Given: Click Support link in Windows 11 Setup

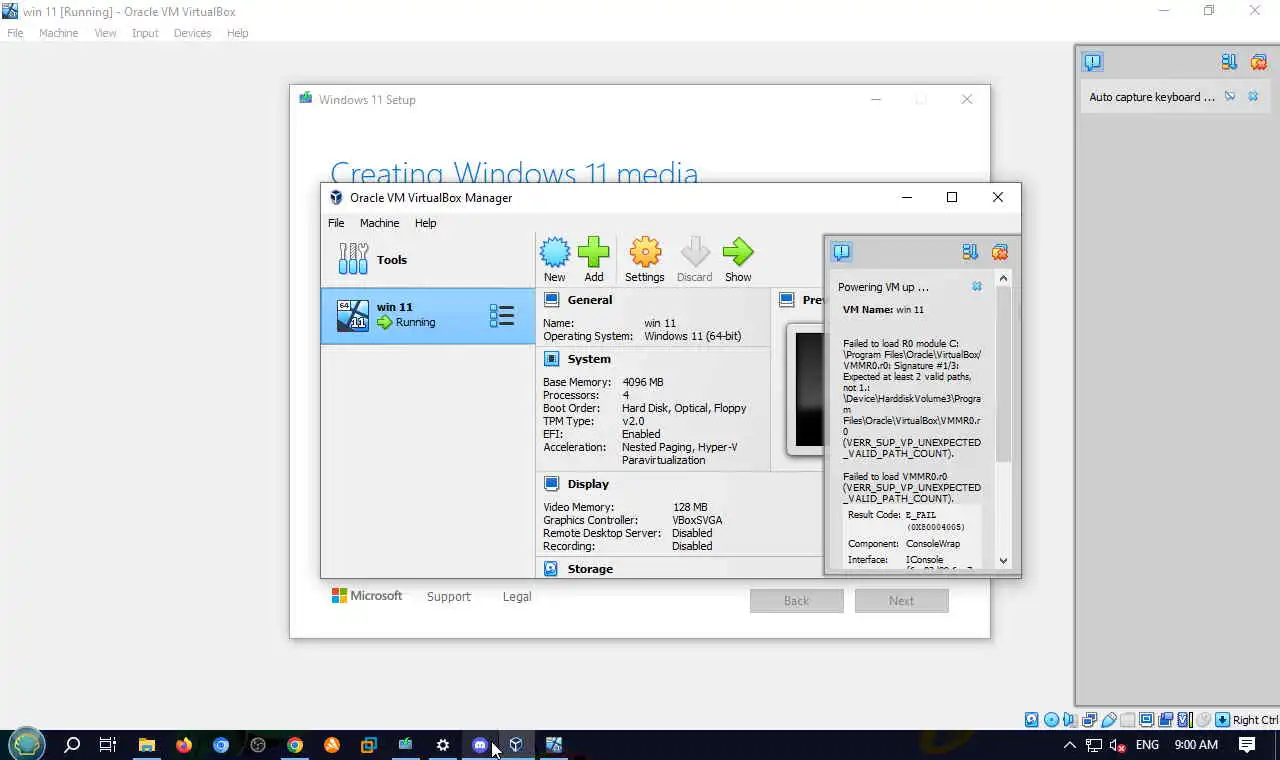Looking at the screenshot, I should click(x=448, y=597).
